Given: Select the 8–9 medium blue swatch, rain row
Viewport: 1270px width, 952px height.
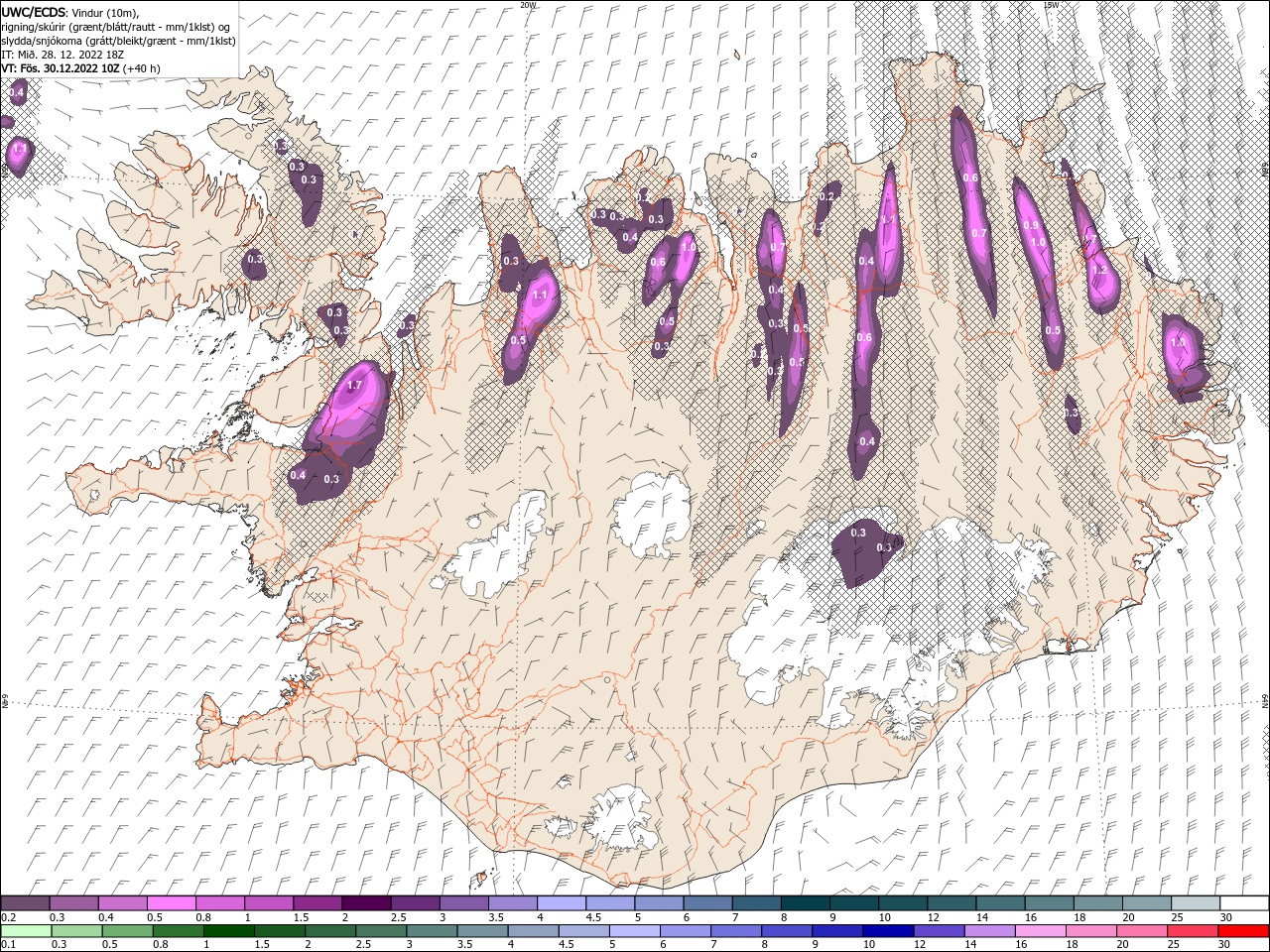Looking at the screenshot, I should tap(787, 931).
